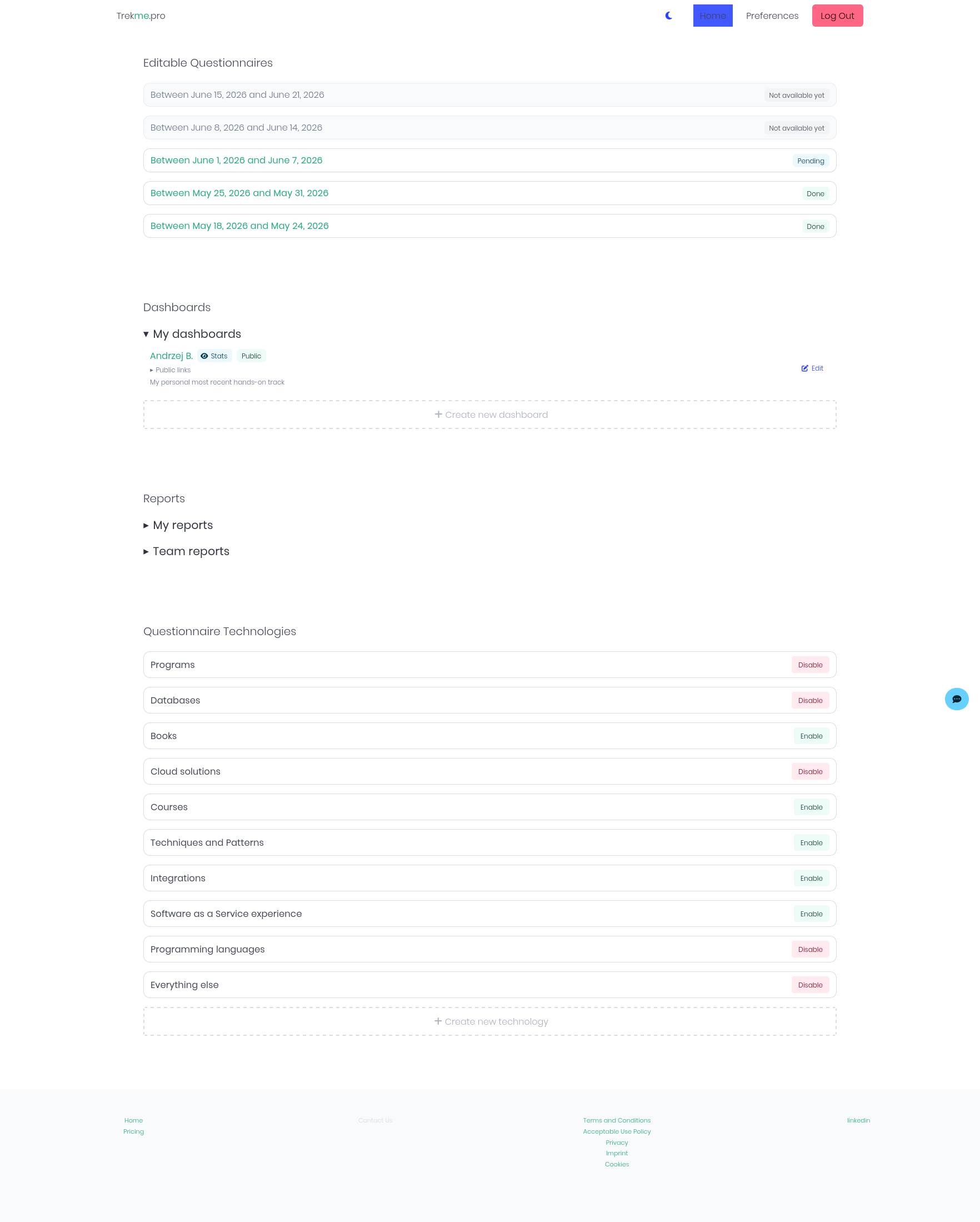The height and width of the screenshot is (1222, 980).
Task: Click the Everything else technology row
Action: point(489,985)
